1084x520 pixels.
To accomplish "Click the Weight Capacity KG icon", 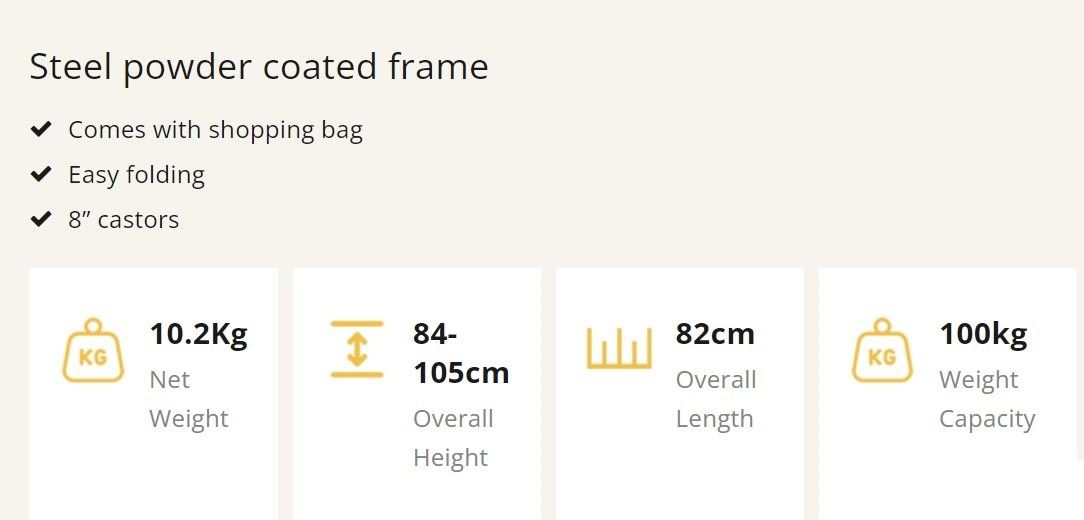I will [x=882, y=350].
